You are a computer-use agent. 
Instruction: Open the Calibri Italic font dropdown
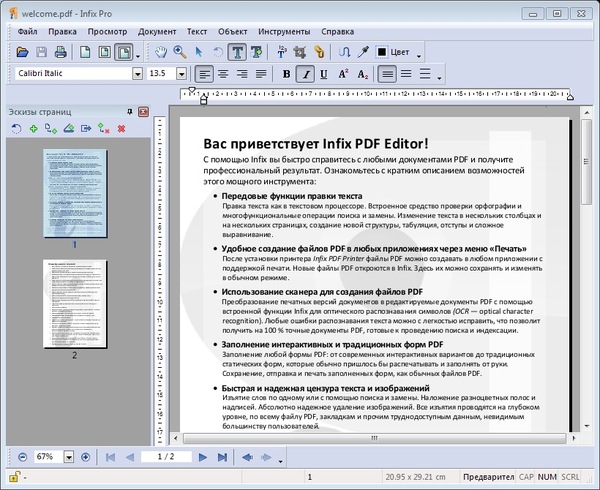coord(137,74)
